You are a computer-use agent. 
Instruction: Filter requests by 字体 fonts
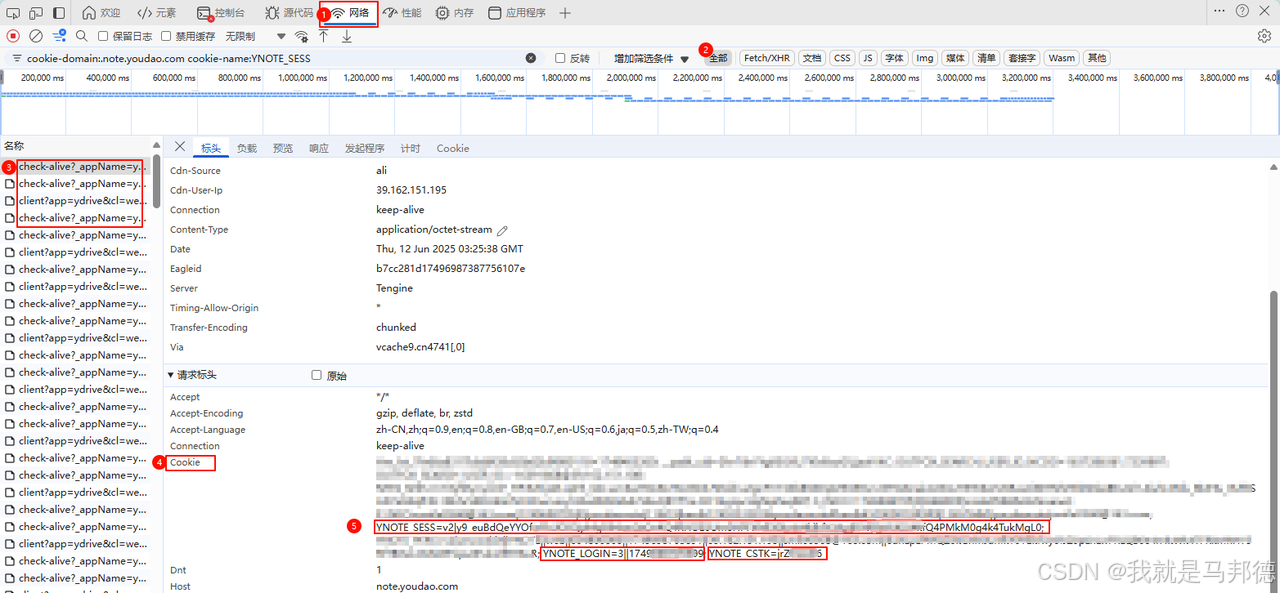(894, 58)
